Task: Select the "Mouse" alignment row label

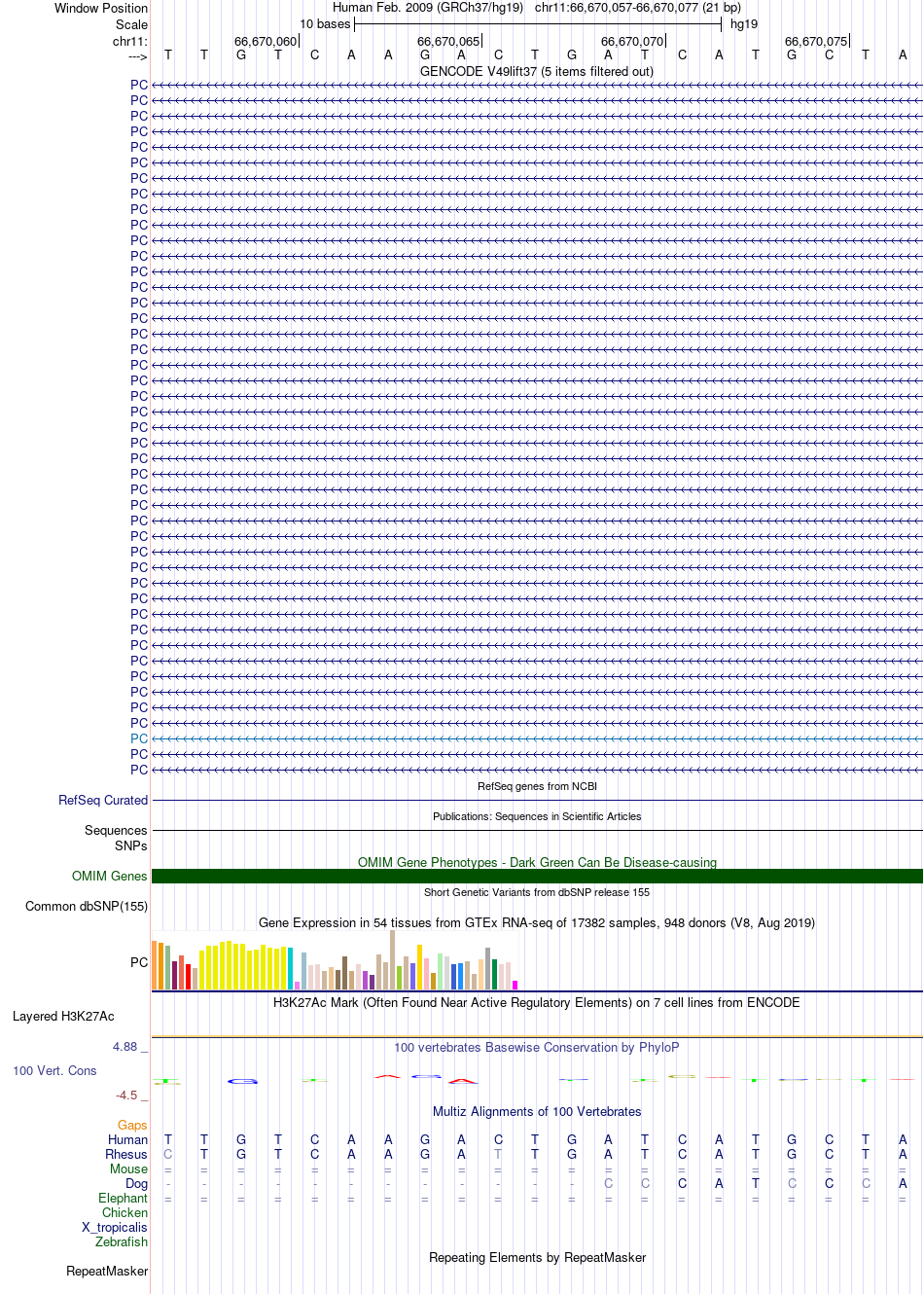Action: pyautogui.click(x=129, y=1168)
